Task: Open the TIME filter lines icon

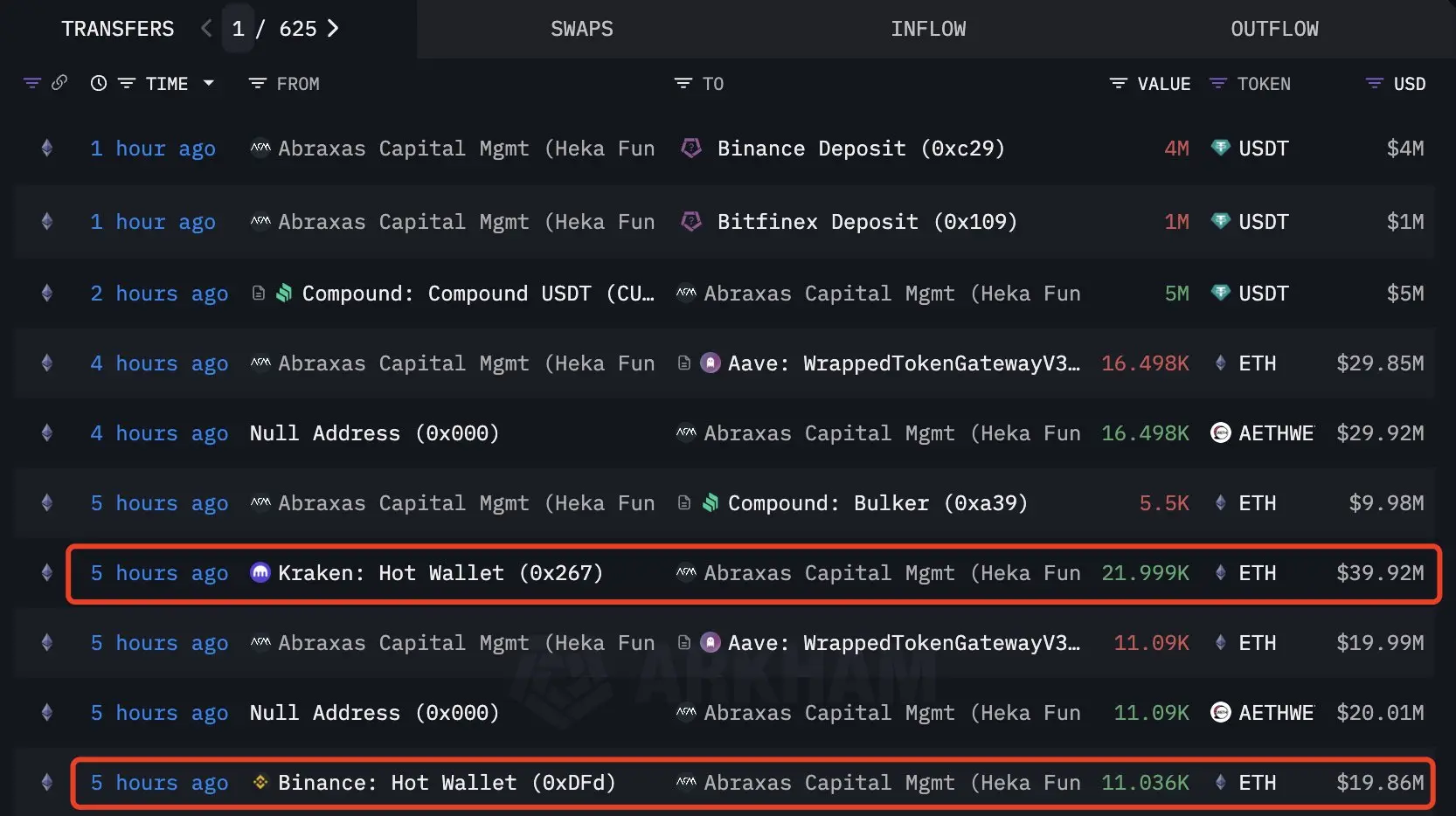Action: click(x=127, y=83)
